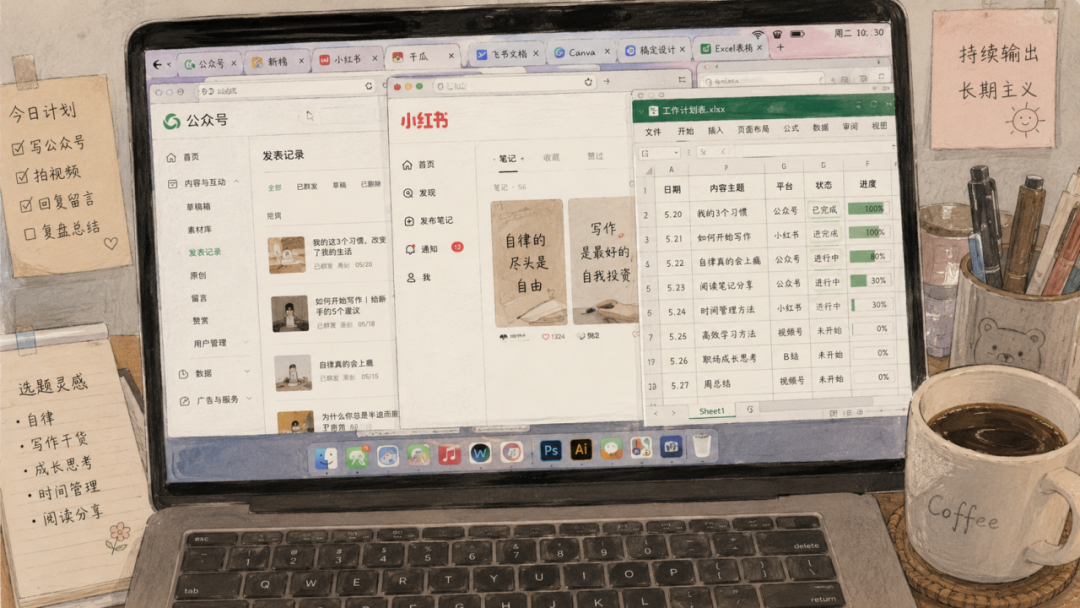The width and height of the screenshot is (1080, 608).
Task: Open the 写作是最好的自我投资 note card
Action: (x=604, y=260)
